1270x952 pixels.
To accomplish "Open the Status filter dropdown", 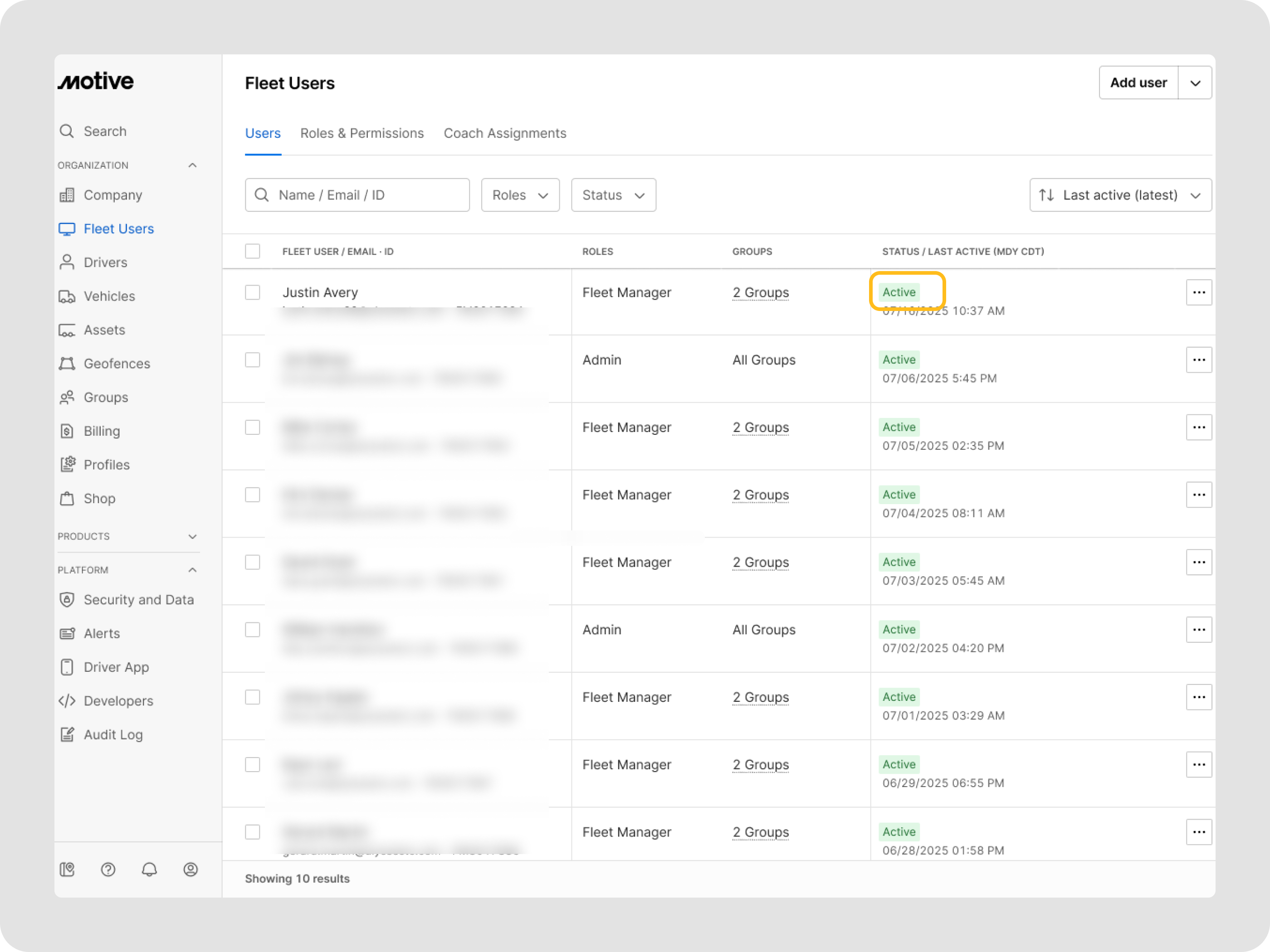I will [613, 195].
